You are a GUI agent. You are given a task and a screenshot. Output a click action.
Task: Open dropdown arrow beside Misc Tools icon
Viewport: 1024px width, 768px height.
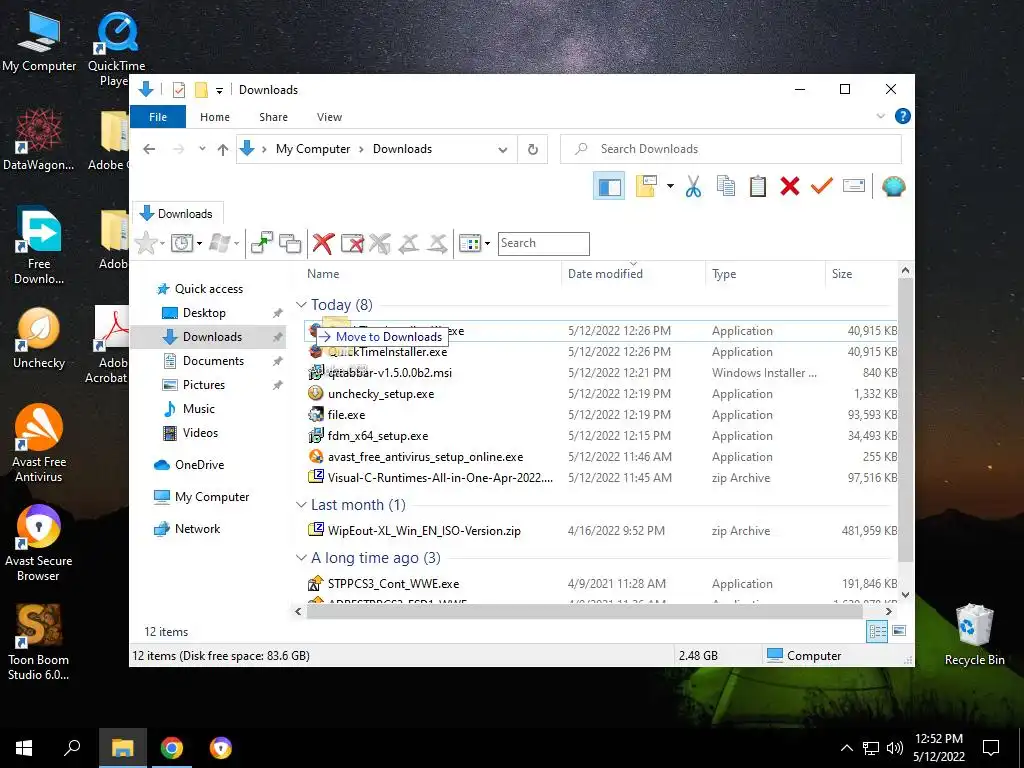click(x=487, y=244)
